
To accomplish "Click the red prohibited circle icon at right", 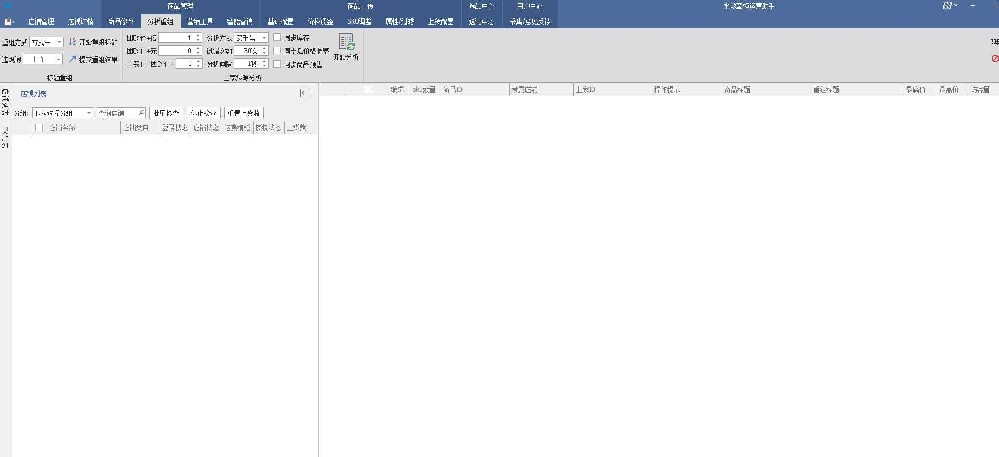I will (994, 59).
